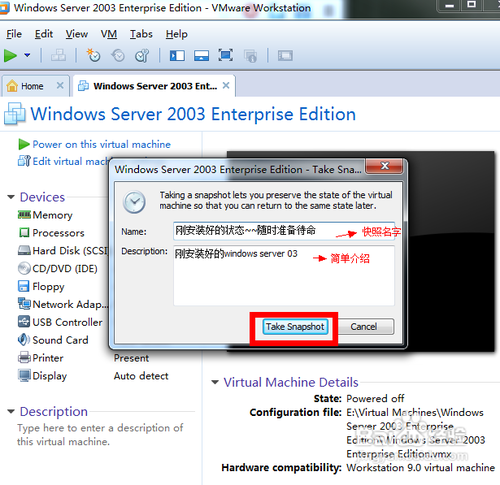Click Cancel in the snapshot dialog
This screenshot has height=485, width=500.
point(364,327)
